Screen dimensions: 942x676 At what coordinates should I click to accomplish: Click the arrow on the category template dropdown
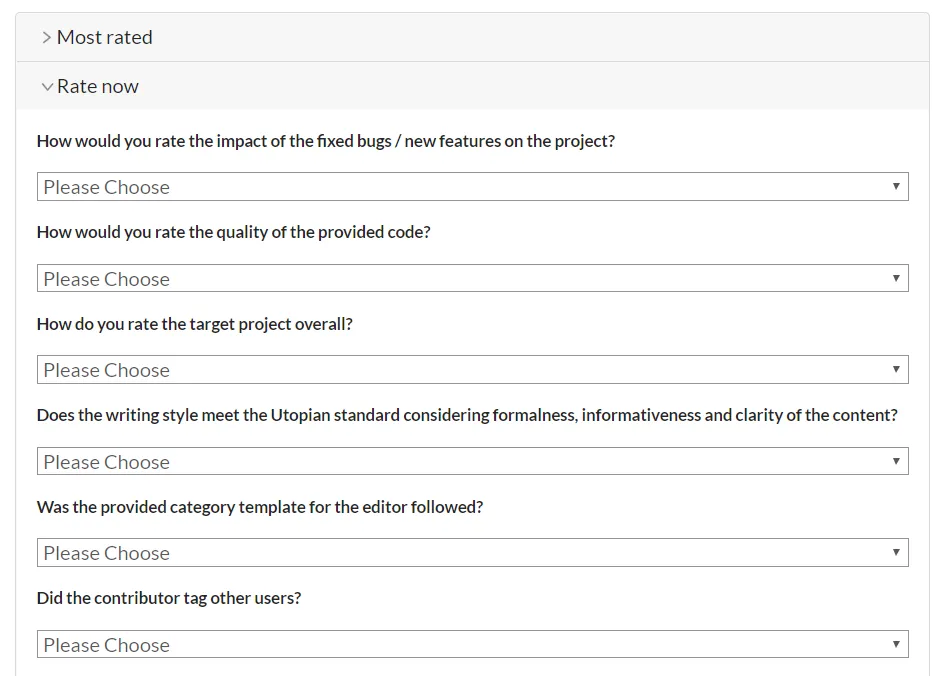point(896,553)
